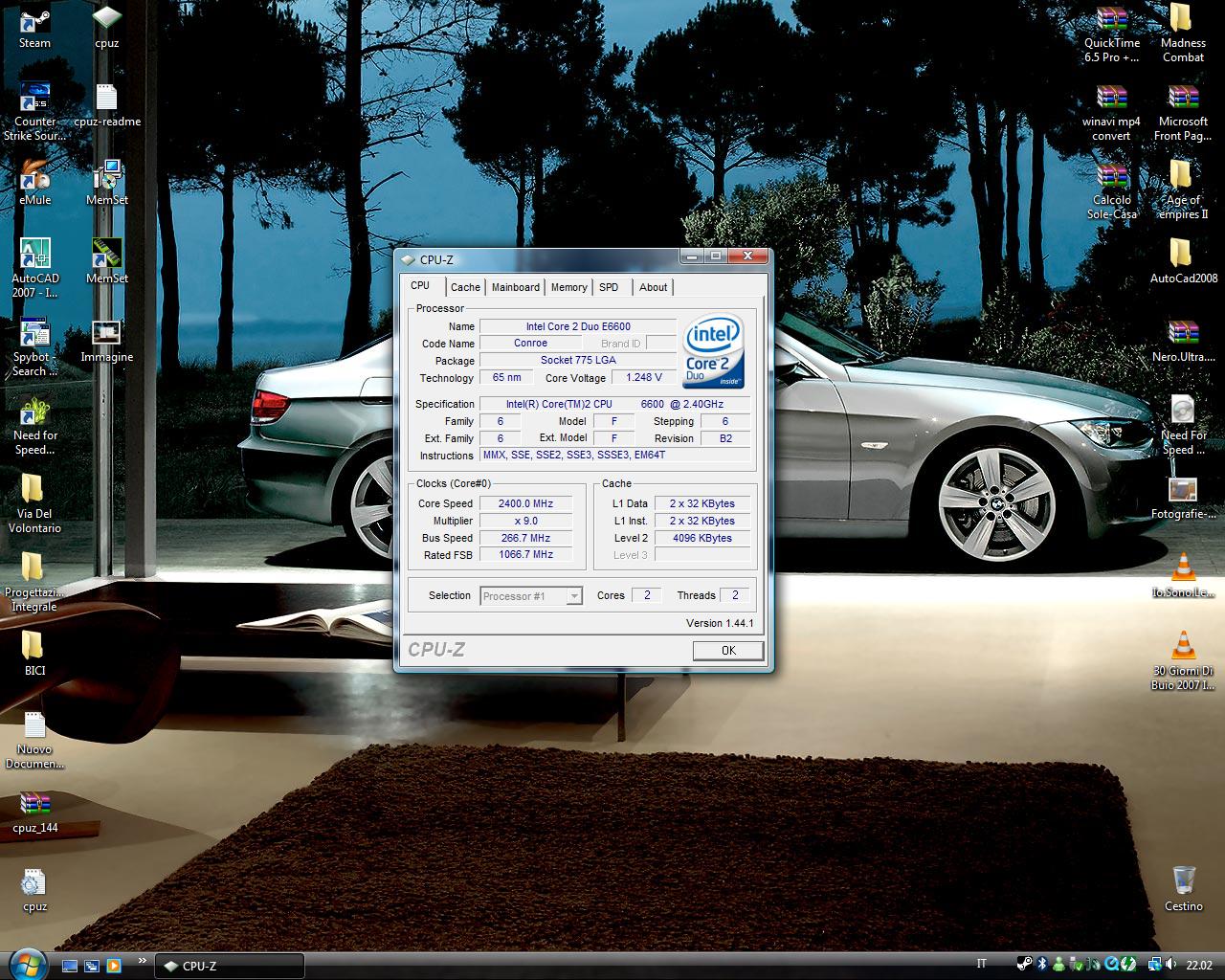Image resolution: width=1225 pixels, height=980 pixels.
Task: Select the cpuz-readme text file
Action: 106,105
